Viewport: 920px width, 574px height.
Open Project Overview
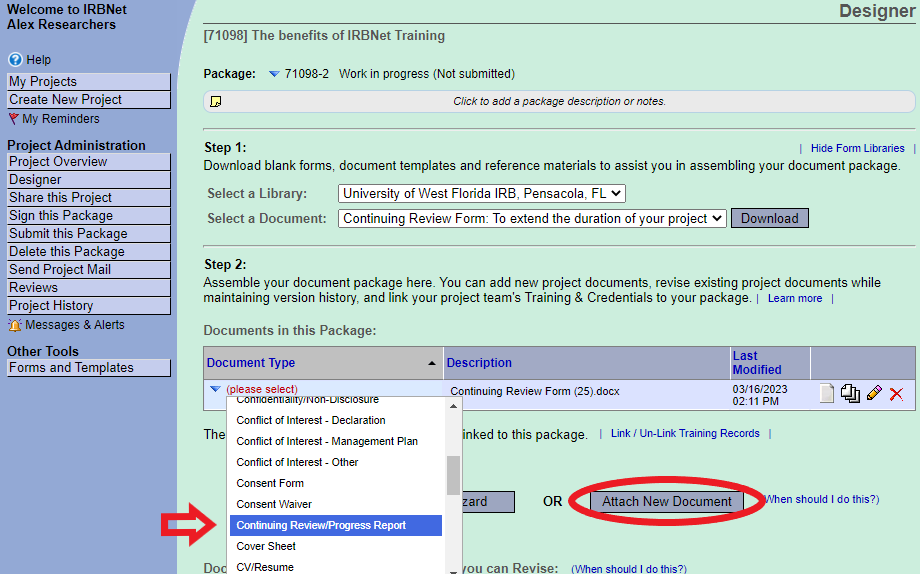click(89, 162)
